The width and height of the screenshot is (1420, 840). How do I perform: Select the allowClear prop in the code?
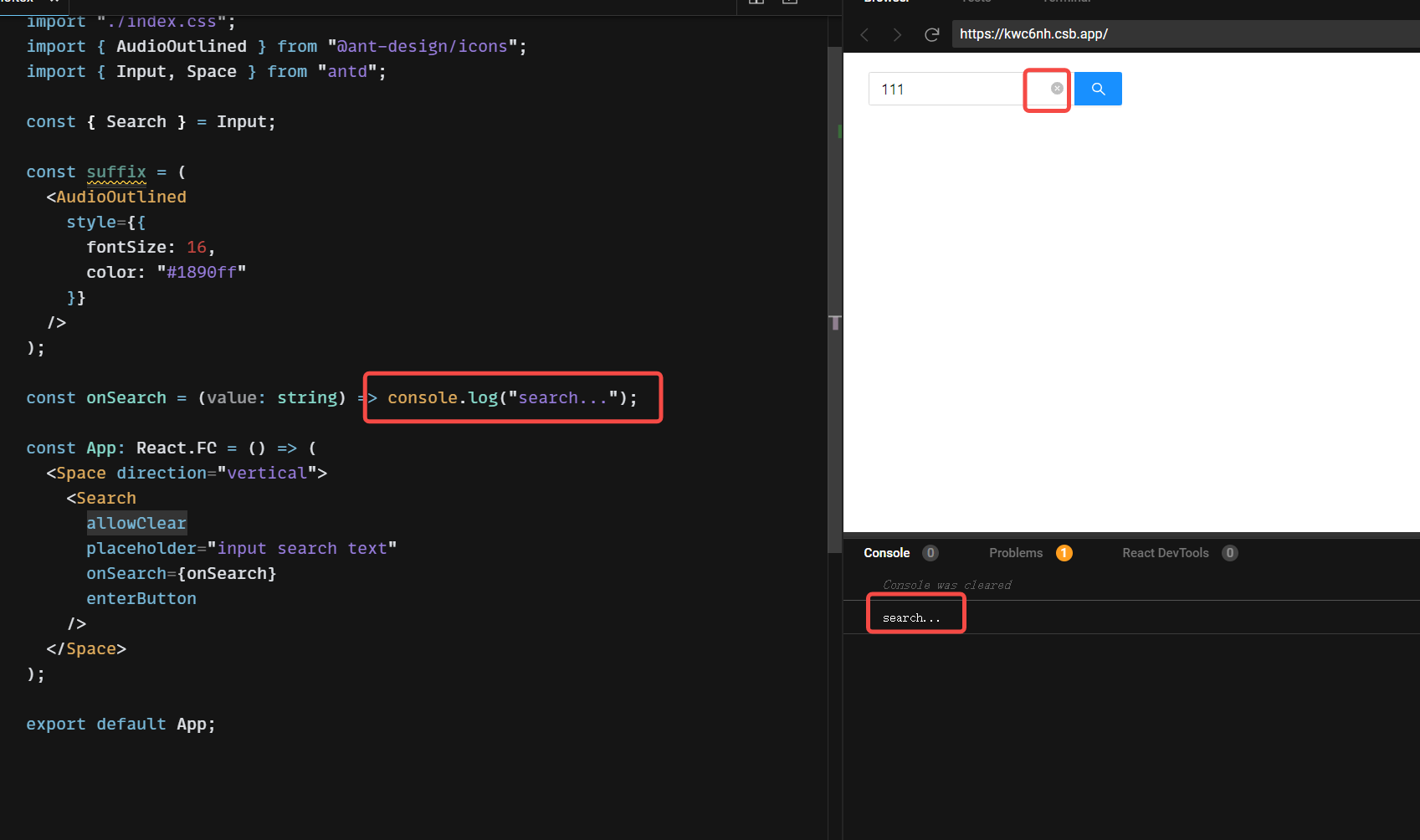click(136, 523)
